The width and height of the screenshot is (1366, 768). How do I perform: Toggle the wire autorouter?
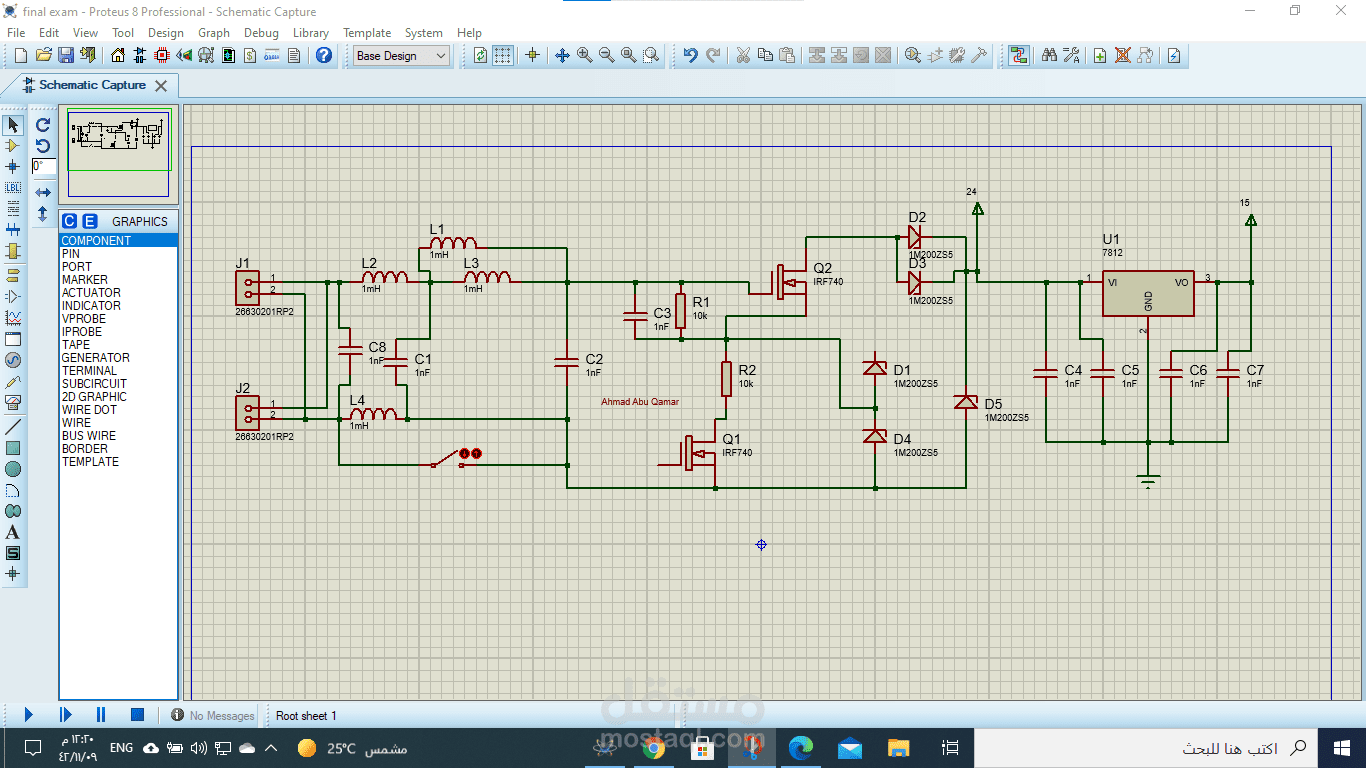[1019, 56]
